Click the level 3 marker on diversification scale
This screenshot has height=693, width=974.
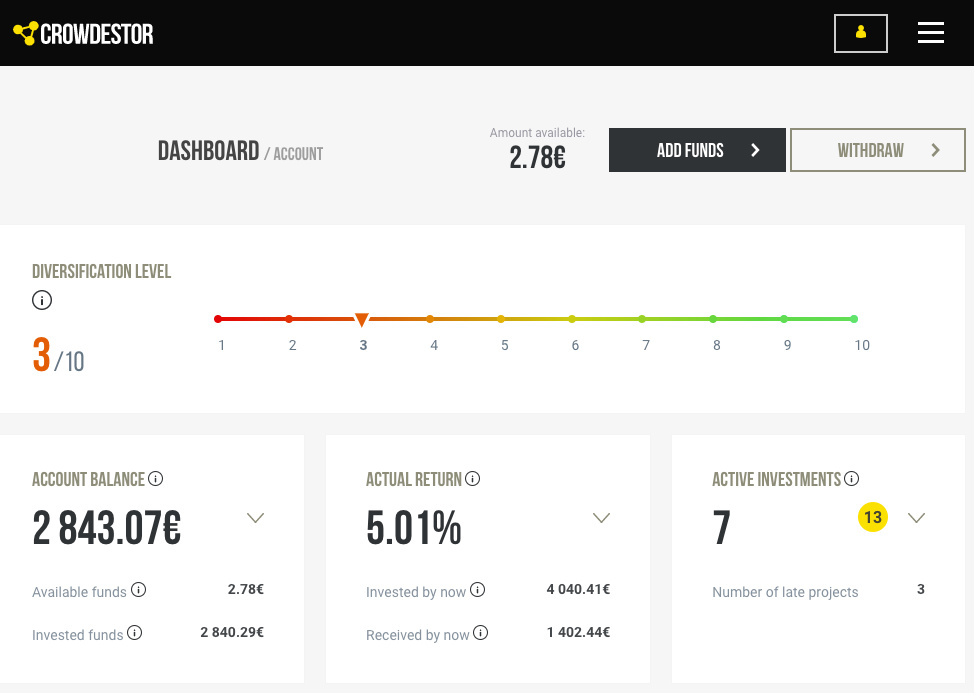(362, 320)
